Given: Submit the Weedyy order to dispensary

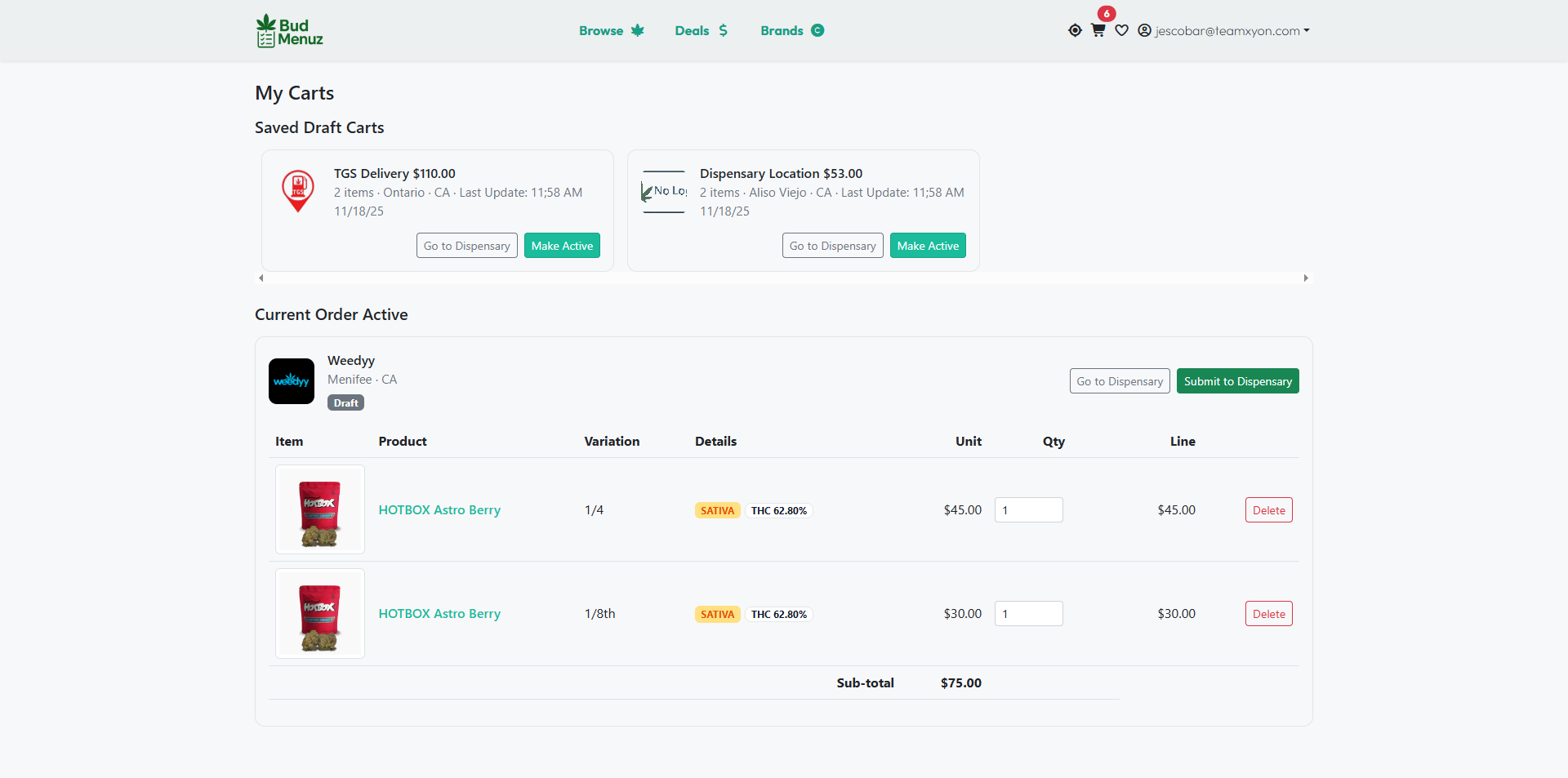Looking at the screenshot, I should point(1237,380).
